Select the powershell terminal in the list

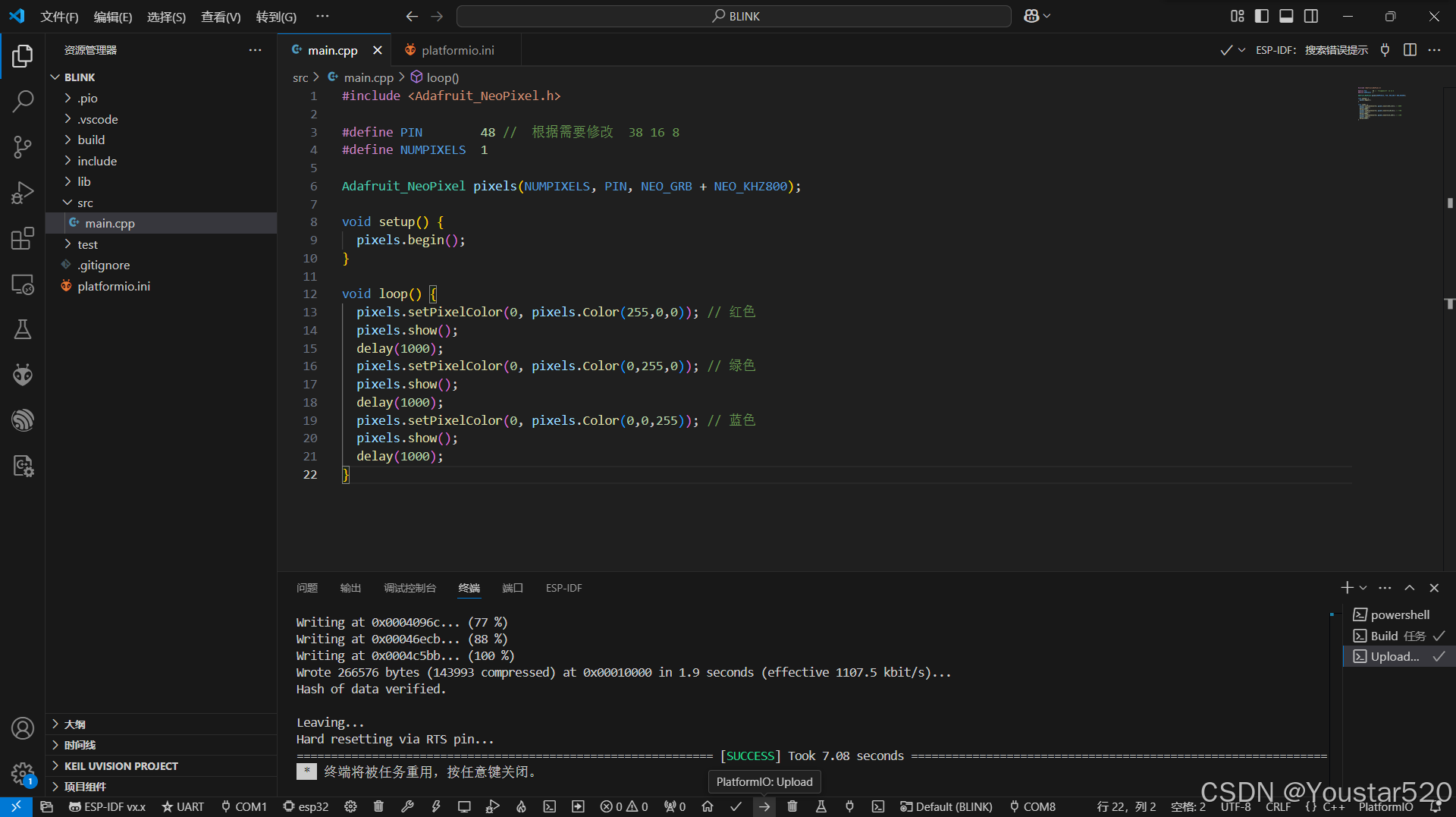[x=1398, y=614]
